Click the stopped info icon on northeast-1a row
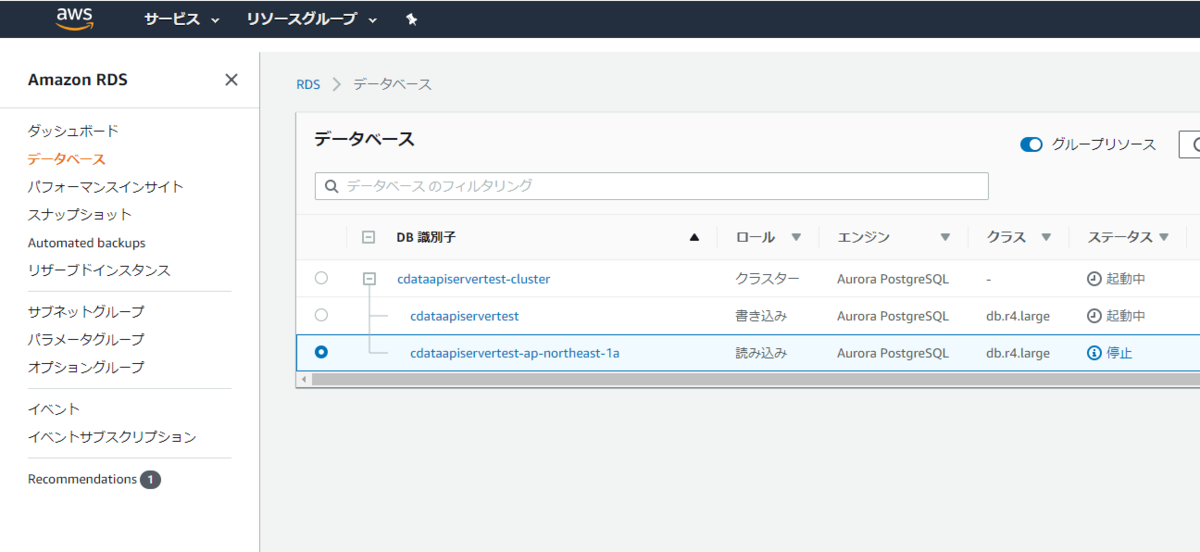Viewport: 1200px width, 552px height. (x=1094, y=353)
